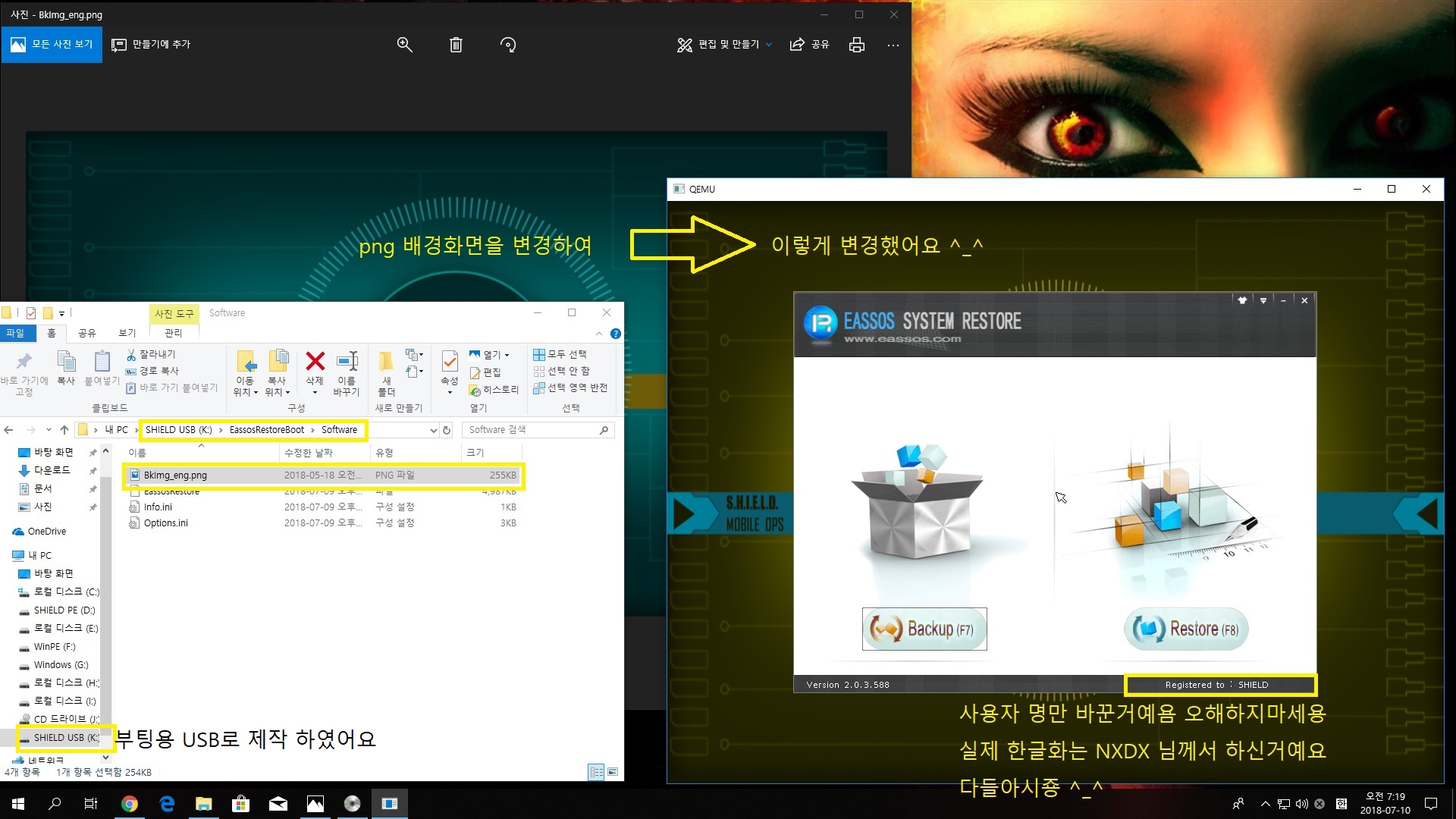Screen dimensions: 1456x819
Task: Select OneDrive in navigation pane
Action: click(46, 532)
